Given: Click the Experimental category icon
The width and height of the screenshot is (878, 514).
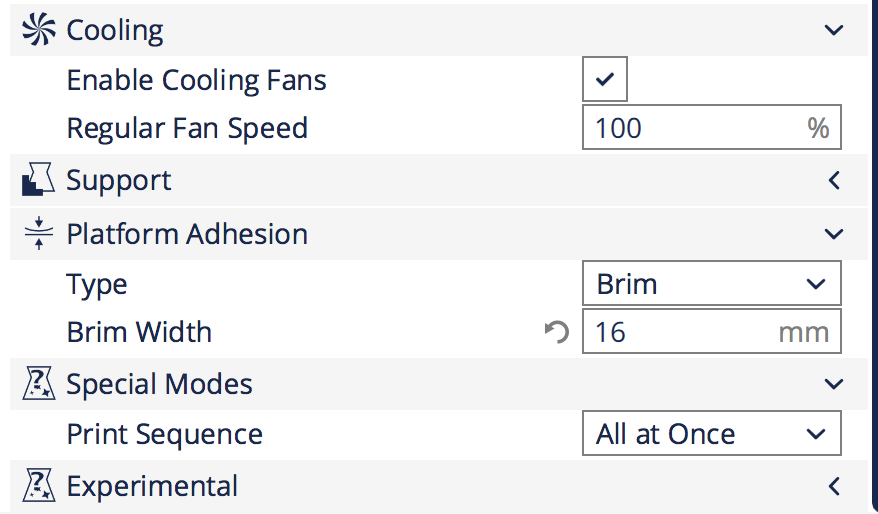Looking at the screenshot, I should [x=39, y=486].
